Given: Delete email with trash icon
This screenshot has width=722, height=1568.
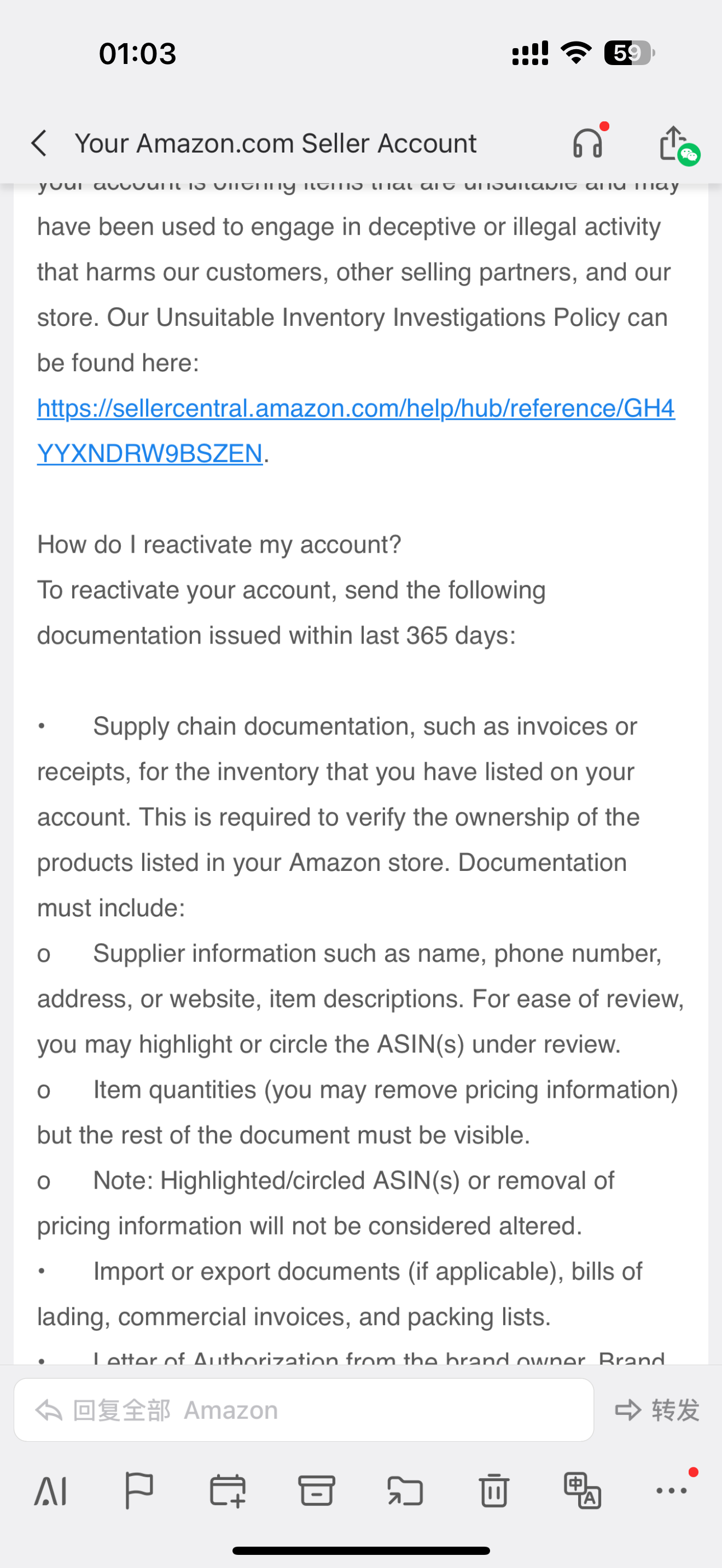Looking at the screenshot, I should click(494, 1490).
